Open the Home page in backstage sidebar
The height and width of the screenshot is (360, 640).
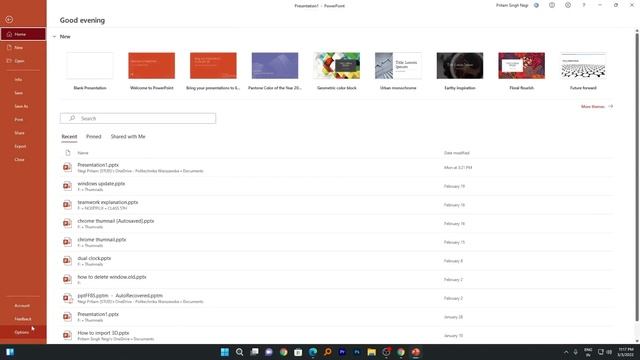tap(23, 34)
